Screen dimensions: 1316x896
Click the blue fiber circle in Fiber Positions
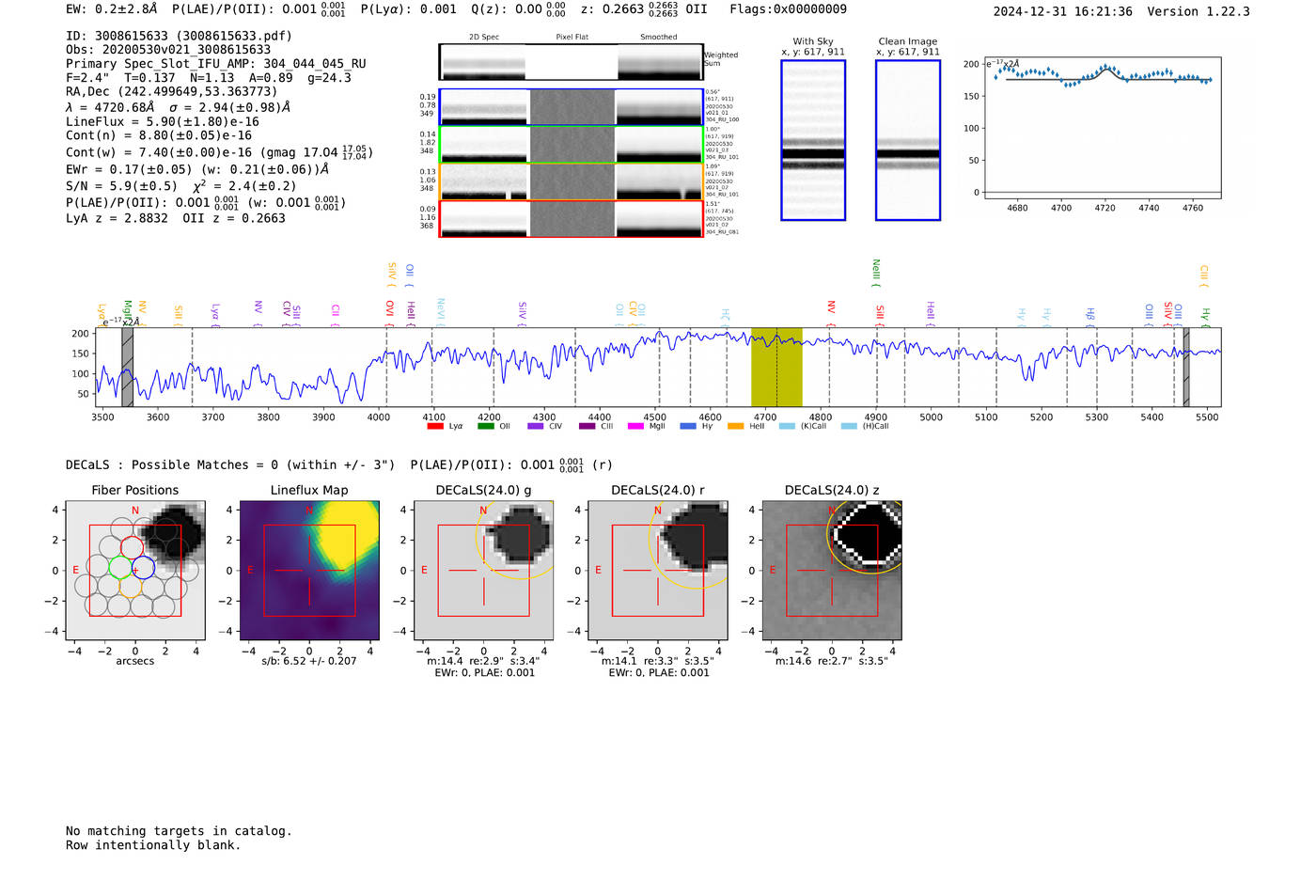(x=143, y=567)
